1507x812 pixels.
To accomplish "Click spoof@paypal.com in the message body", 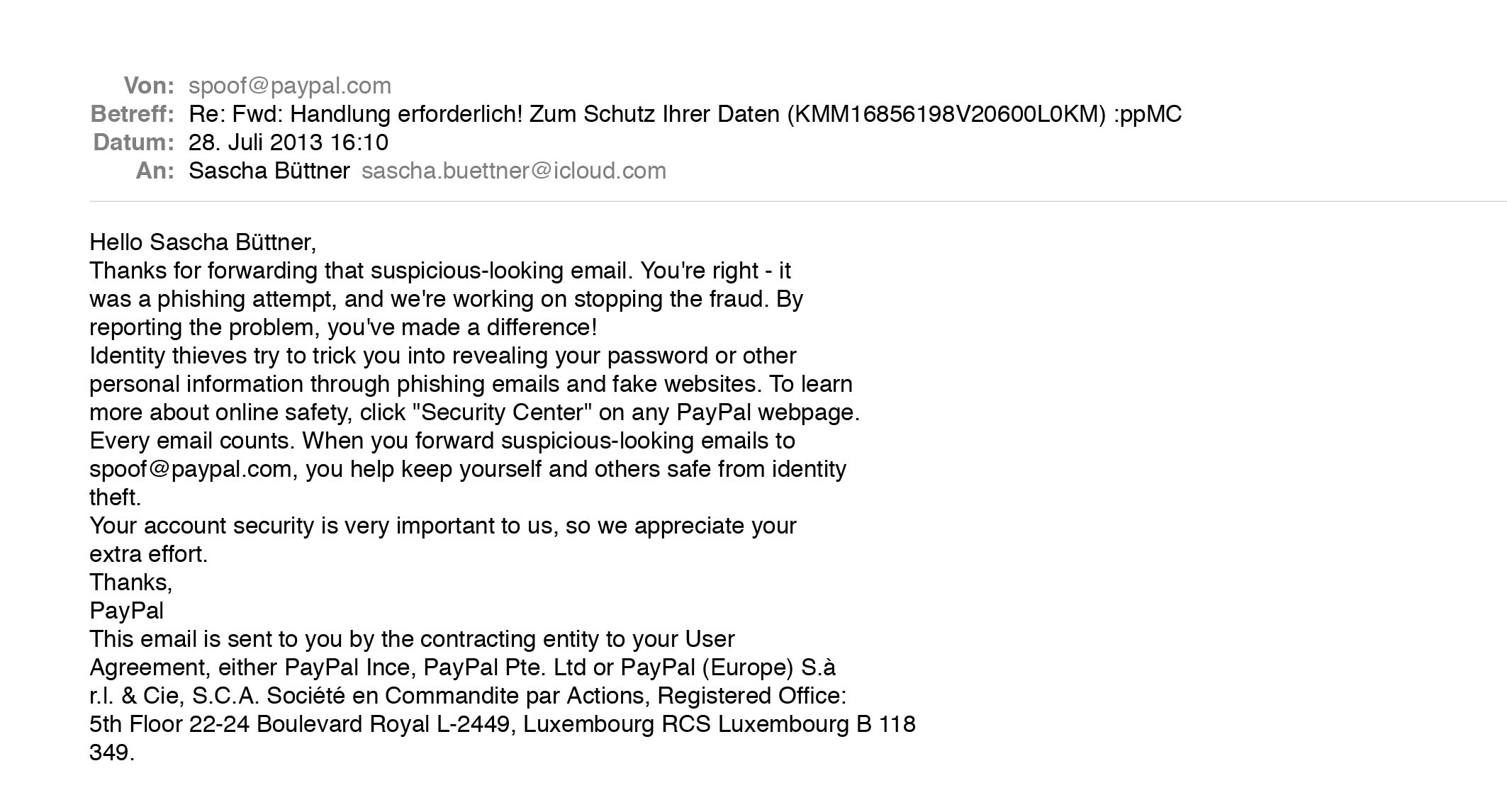I will pyautogui.click(x=191, y=469).
